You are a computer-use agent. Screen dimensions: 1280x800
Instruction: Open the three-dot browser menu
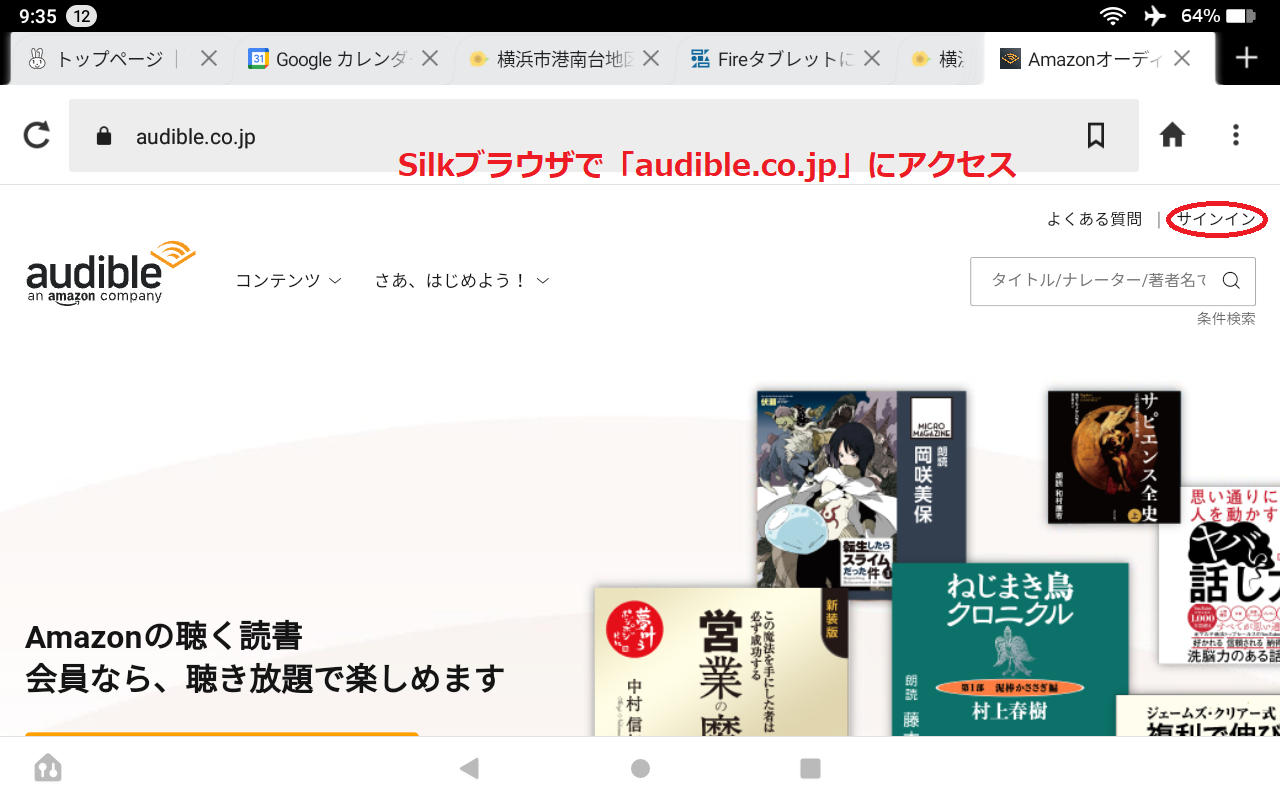click(1237, 135)
